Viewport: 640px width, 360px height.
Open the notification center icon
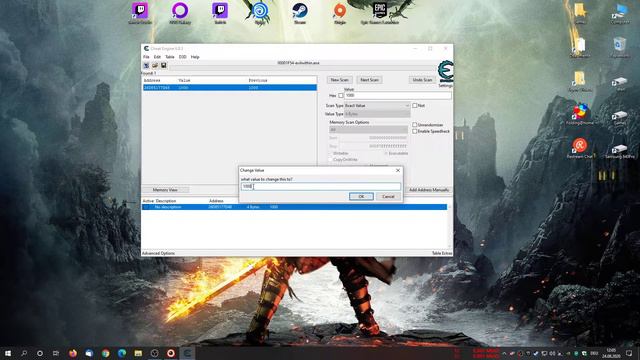pyautogui.click(x=629, y=353)
